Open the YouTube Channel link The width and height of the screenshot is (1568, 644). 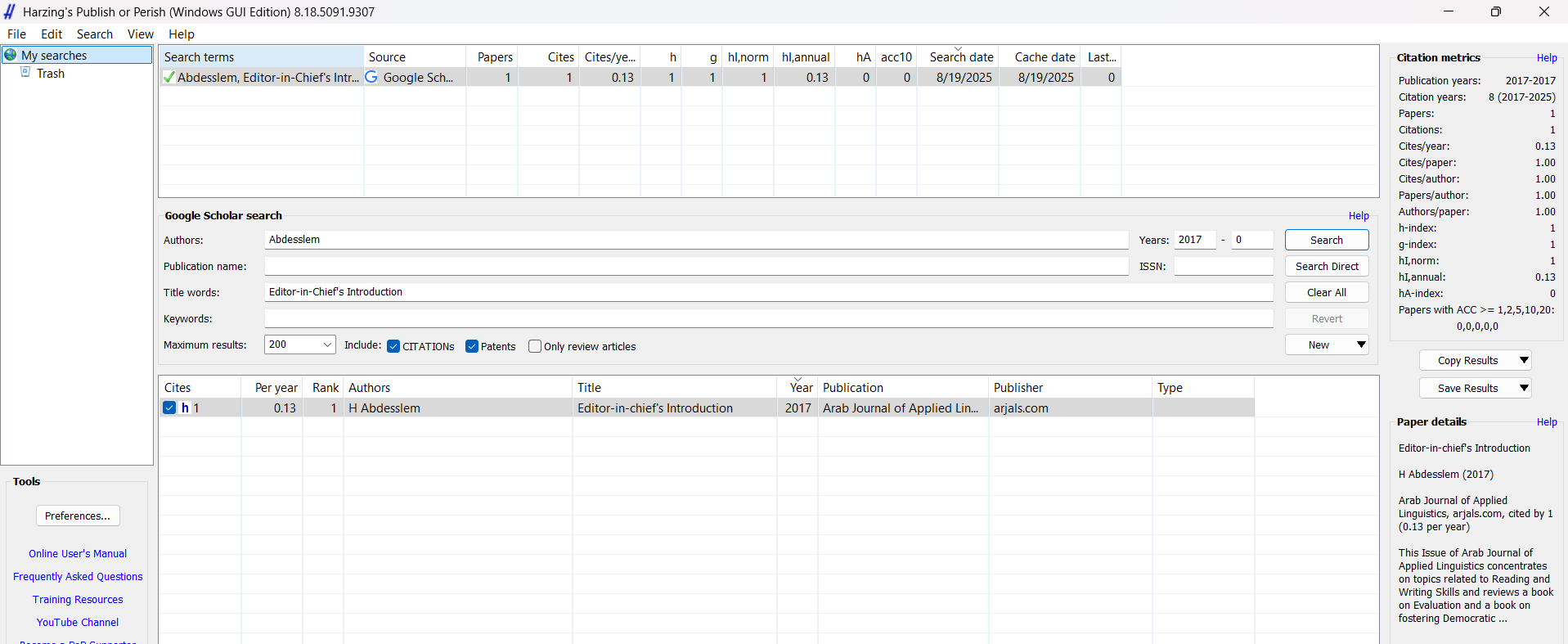point(78,622)
